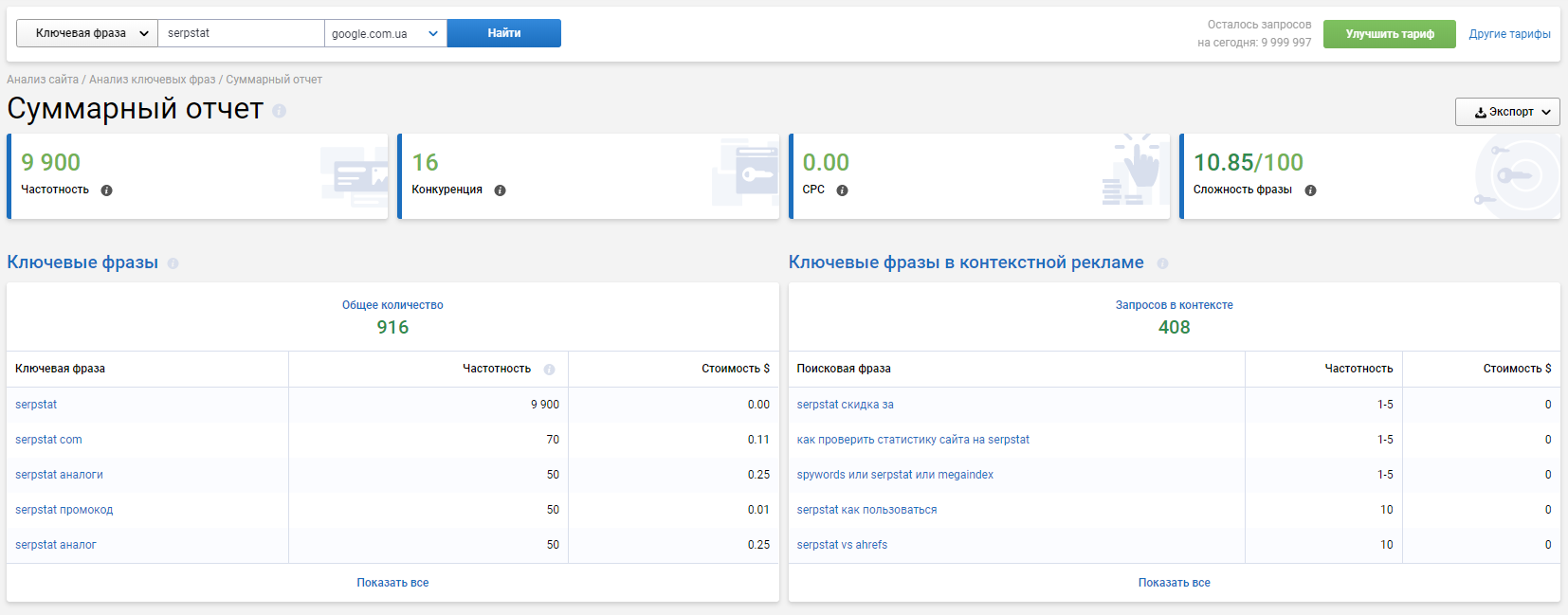The height and width of the screenshot is (615, 1568).
Task: Click the Улучшить тариф button
Action: 1390,34
